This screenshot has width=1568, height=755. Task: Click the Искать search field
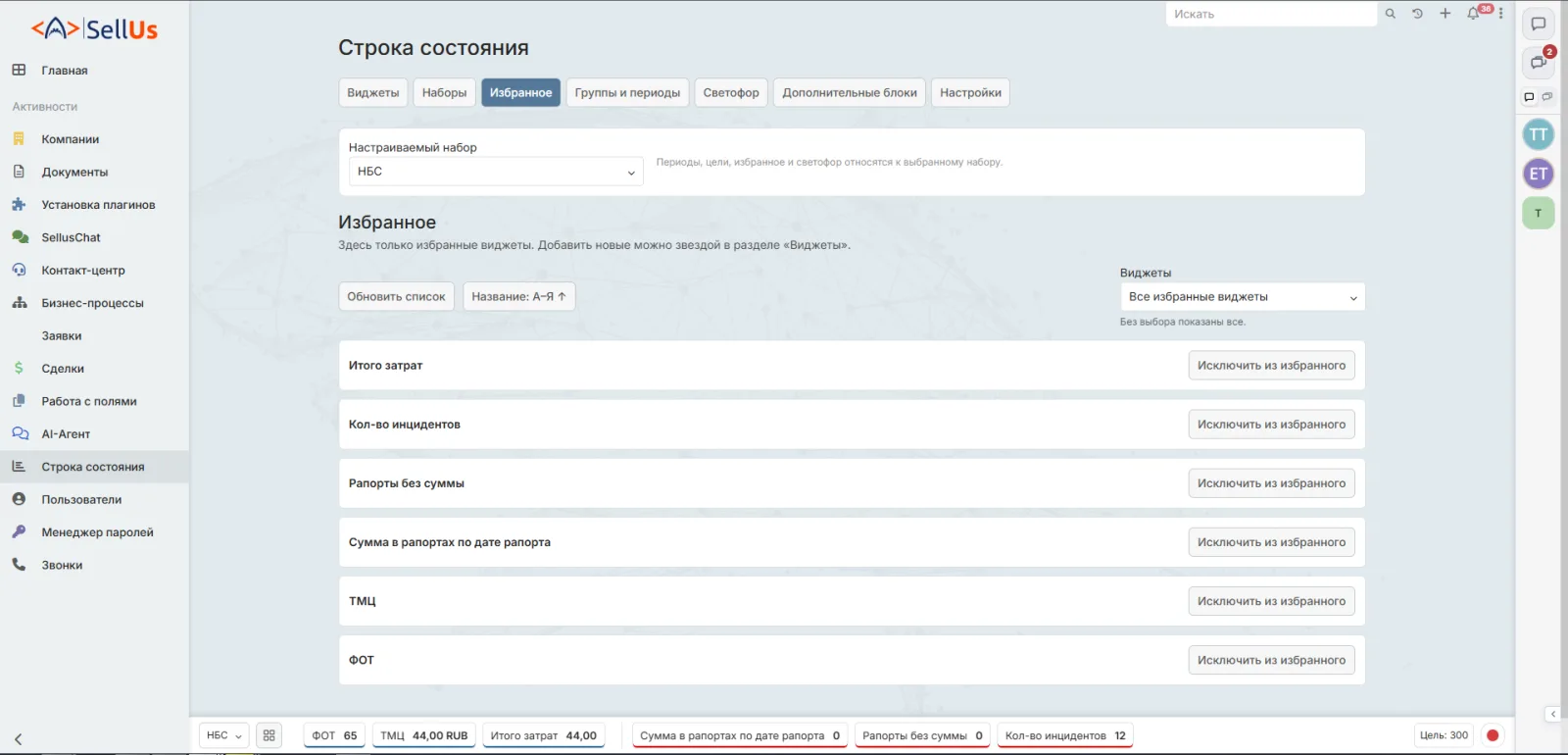[1271, 14]
